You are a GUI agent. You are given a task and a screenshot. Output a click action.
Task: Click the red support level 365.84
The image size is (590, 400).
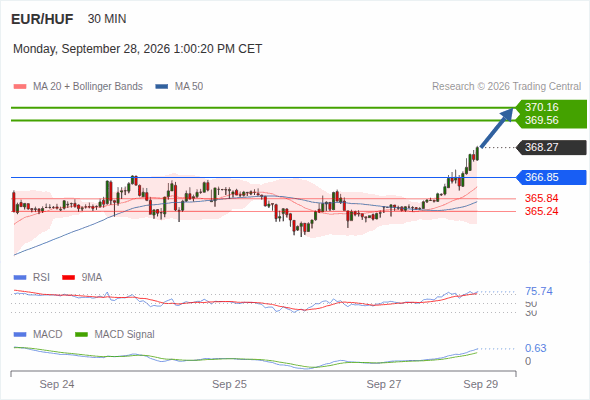pos(541,198)
